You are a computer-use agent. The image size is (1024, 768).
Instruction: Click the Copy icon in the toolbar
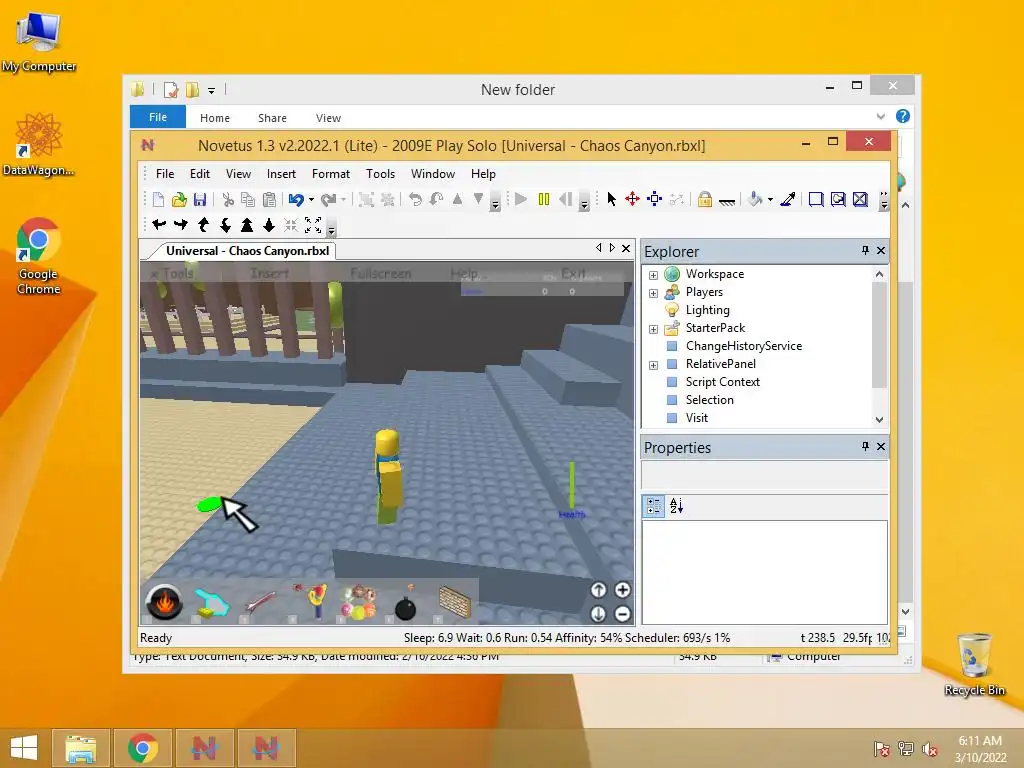(248, 200)
